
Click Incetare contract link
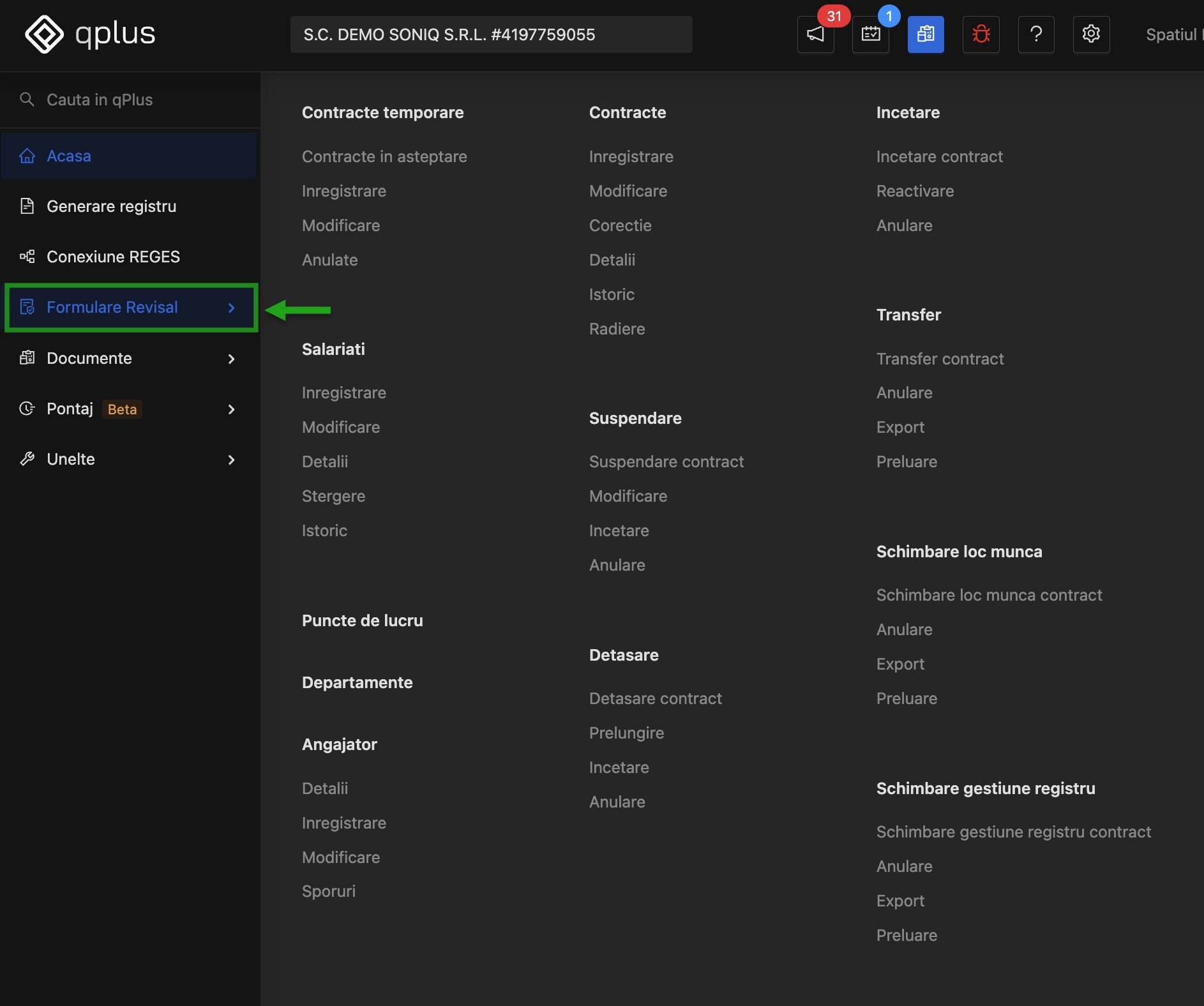[x=939, y=156]
